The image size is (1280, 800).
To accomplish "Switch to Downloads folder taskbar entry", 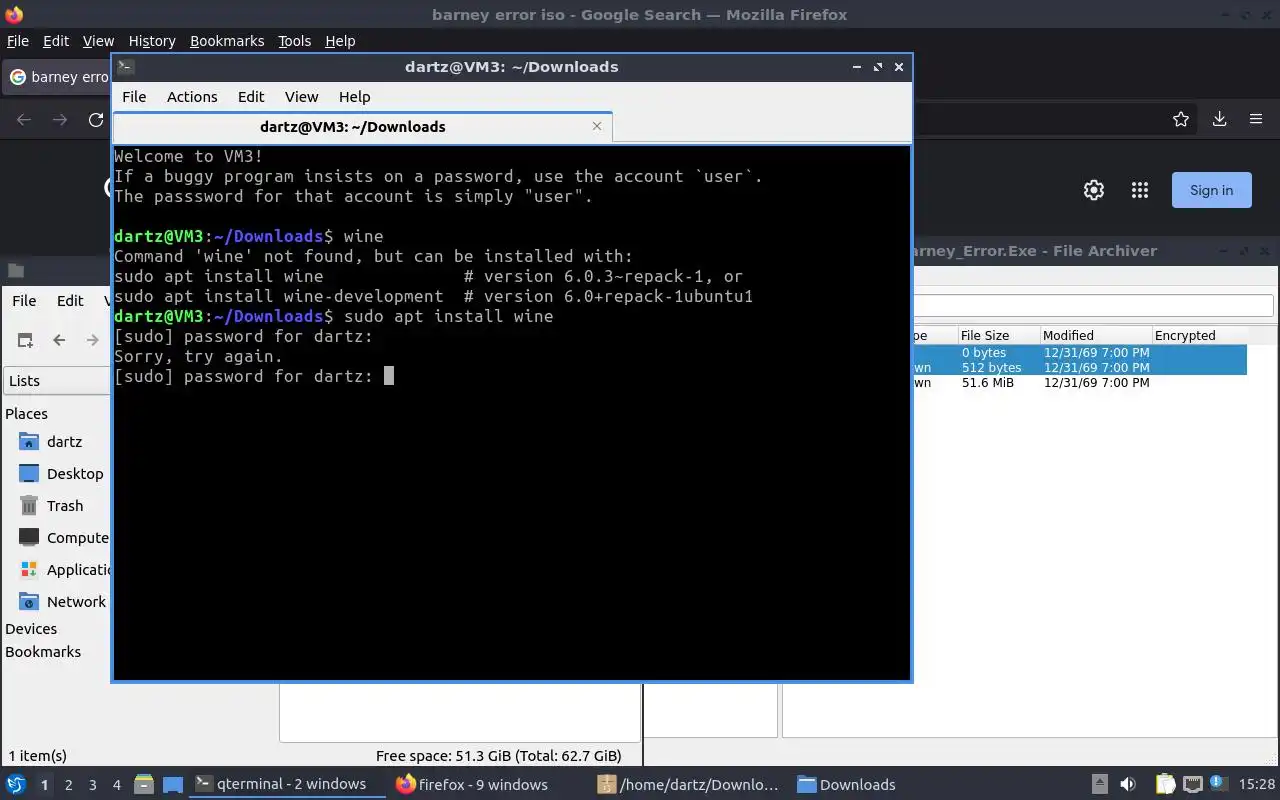I will (x=847, y=784).
